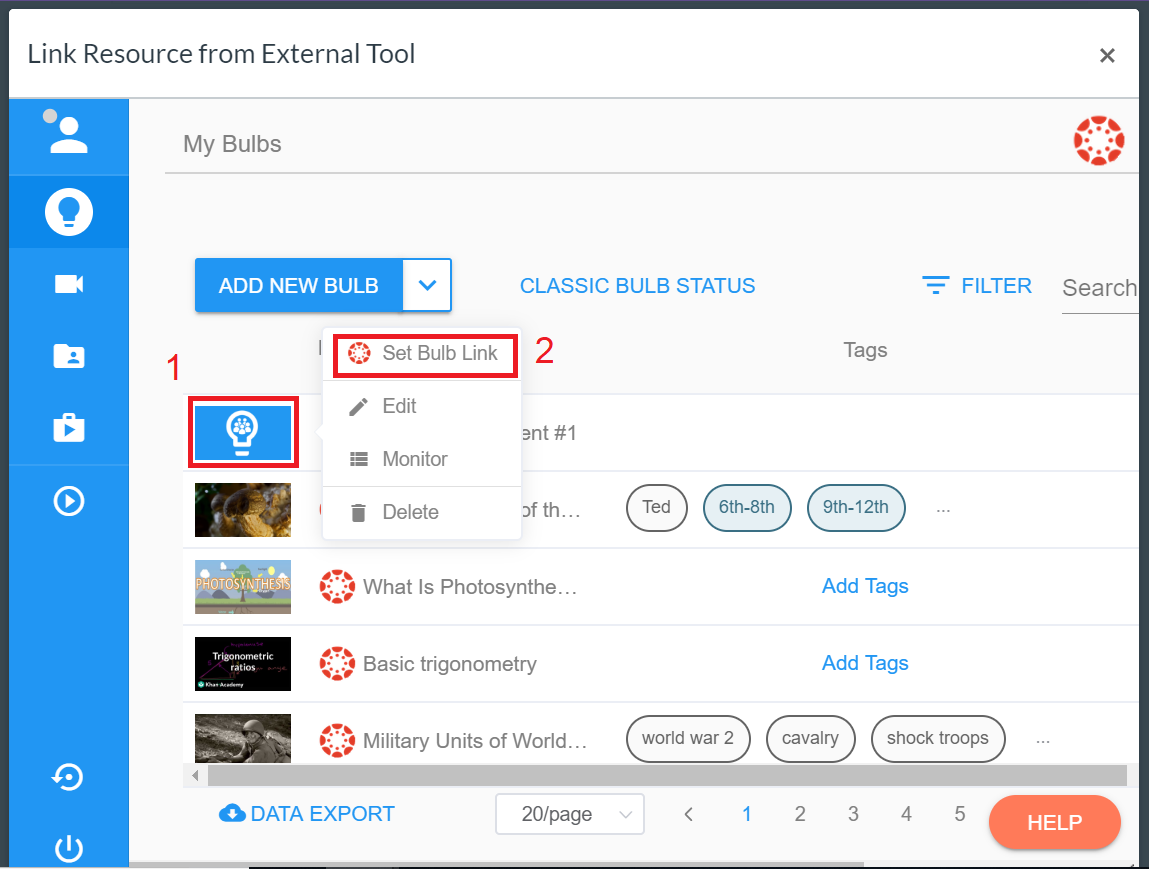Click the FILTER funnel icon

[936, 285]
